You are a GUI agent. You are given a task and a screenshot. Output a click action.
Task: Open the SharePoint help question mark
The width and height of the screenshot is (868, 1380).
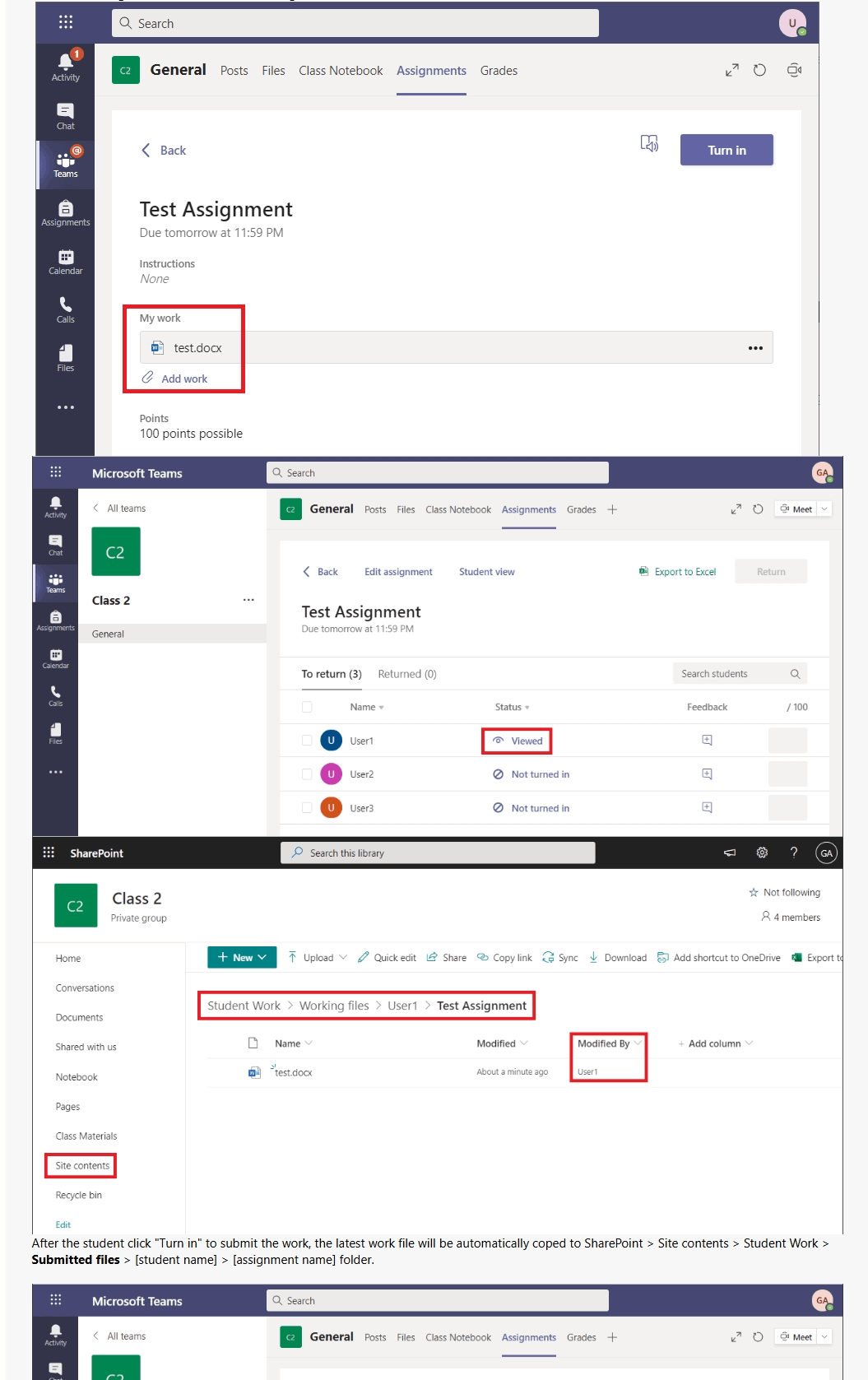[794, 853]
